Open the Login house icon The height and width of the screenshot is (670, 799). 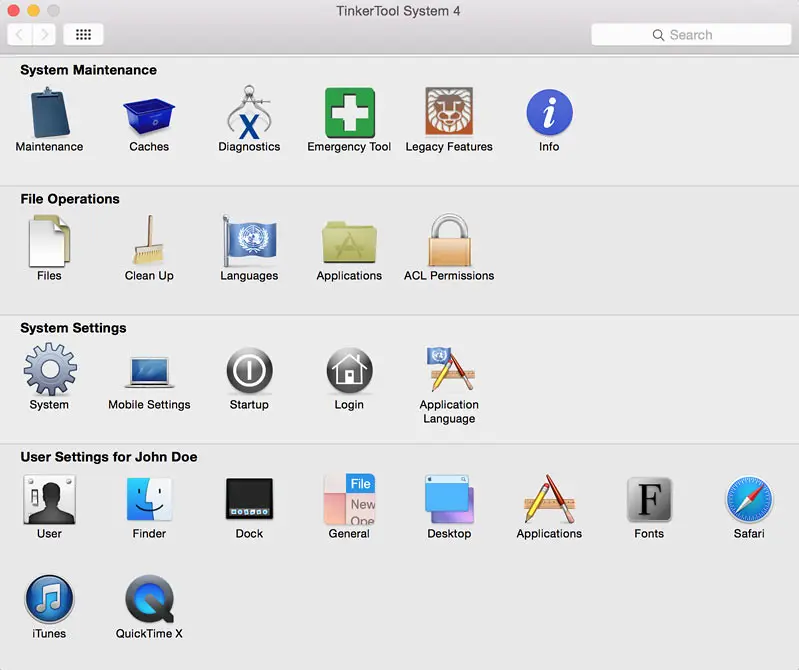350,370
